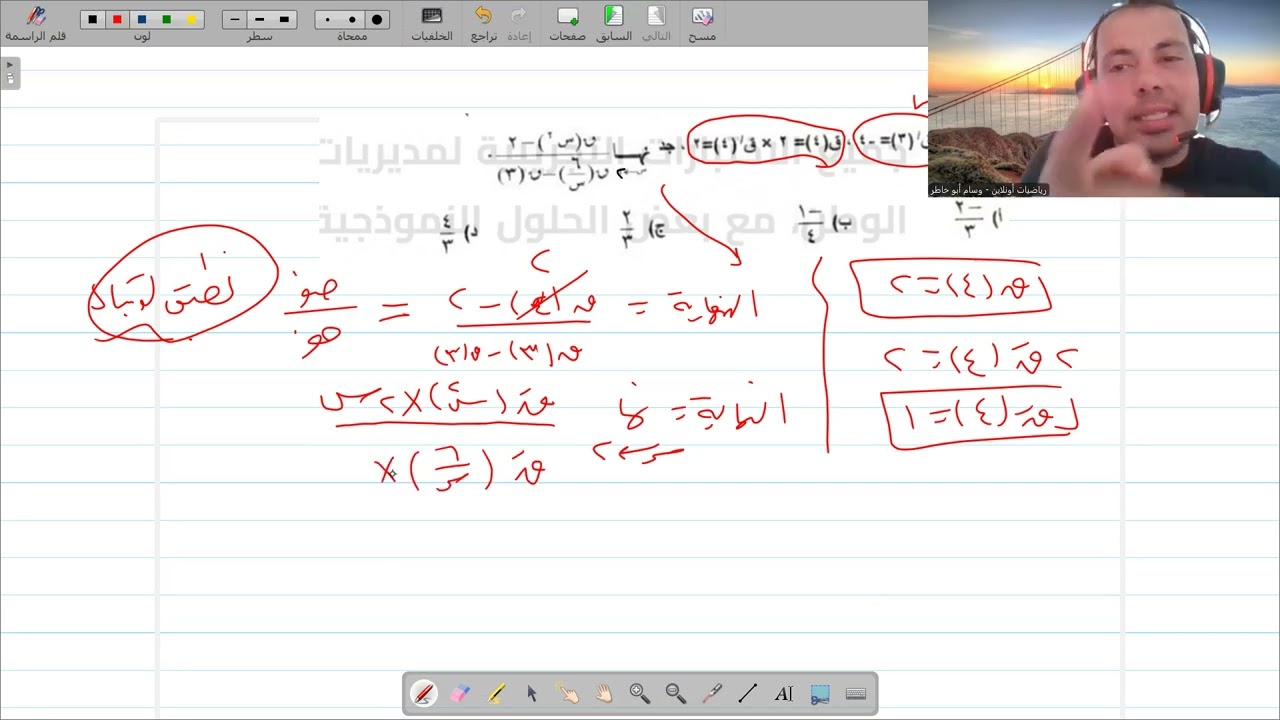The height and width of the screenshot is (720, 1280).
Task: Pick the black pen color
Action: click(x=93, y=19)
